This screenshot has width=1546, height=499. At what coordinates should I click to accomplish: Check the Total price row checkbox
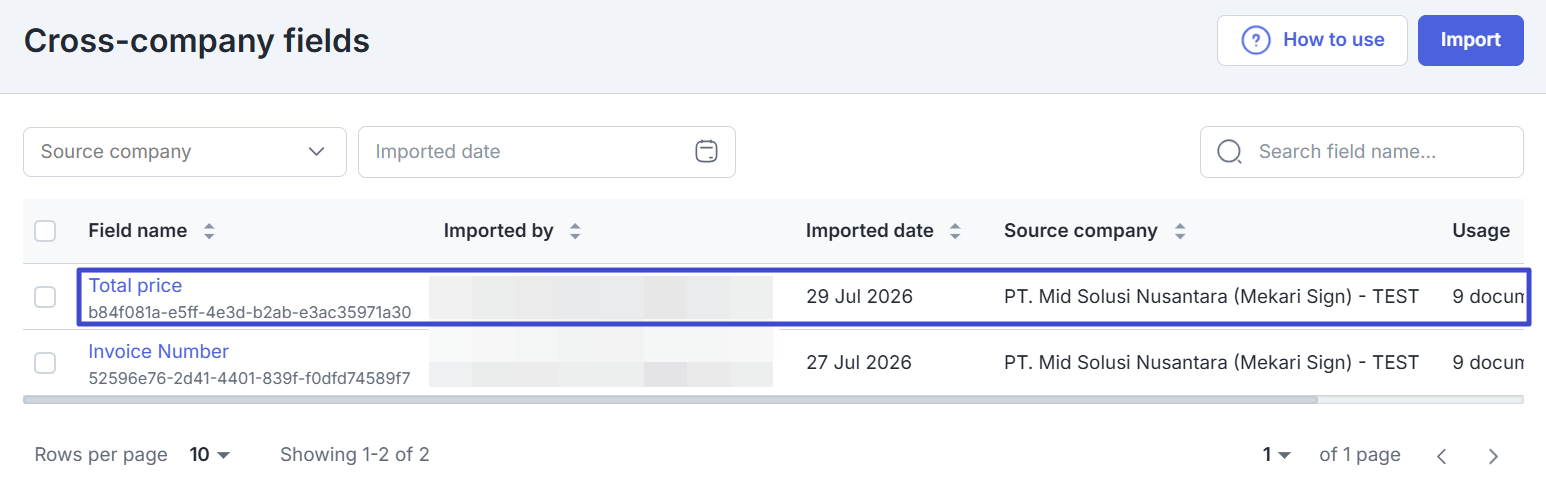45,297
